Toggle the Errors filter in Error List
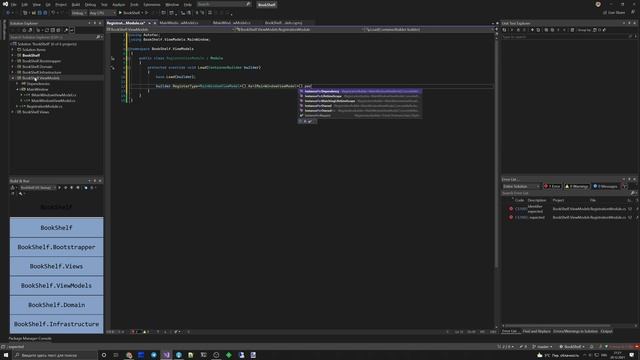This screenshot has height=360, width=640. [x=552, y=186]
